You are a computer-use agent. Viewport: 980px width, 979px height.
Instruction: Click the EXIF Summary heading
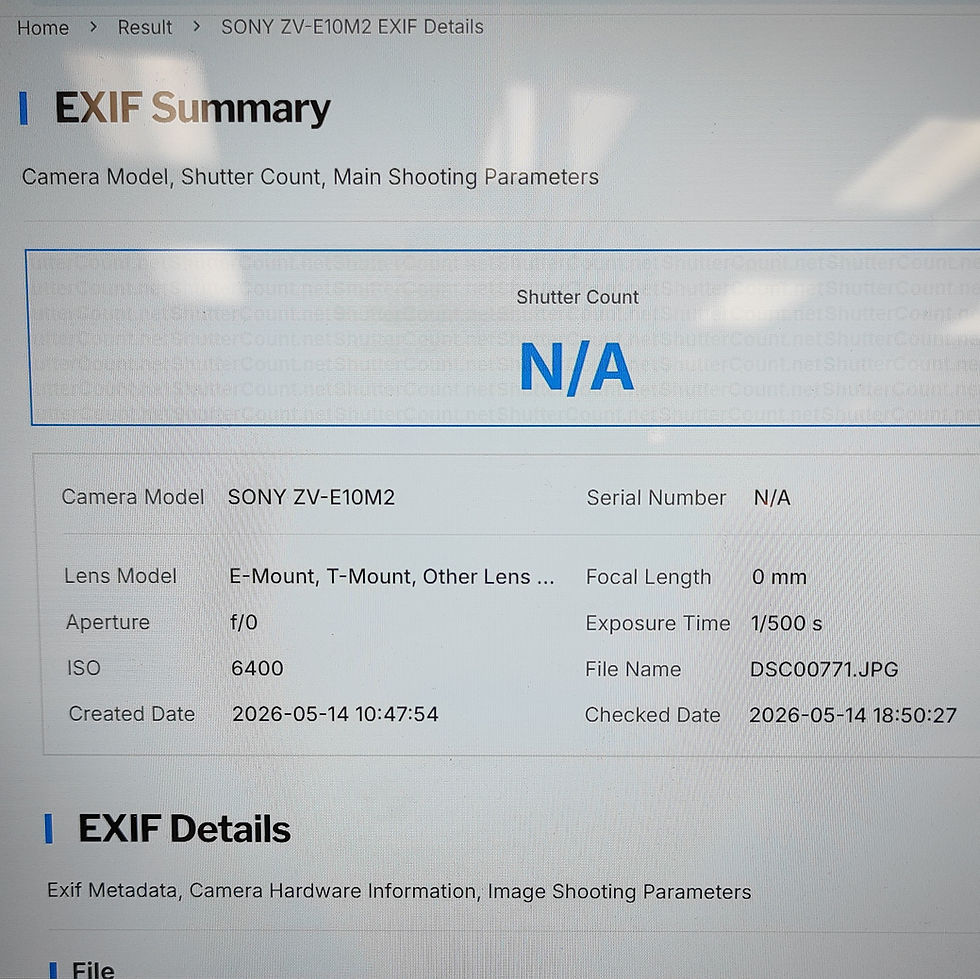click(192, 108)
